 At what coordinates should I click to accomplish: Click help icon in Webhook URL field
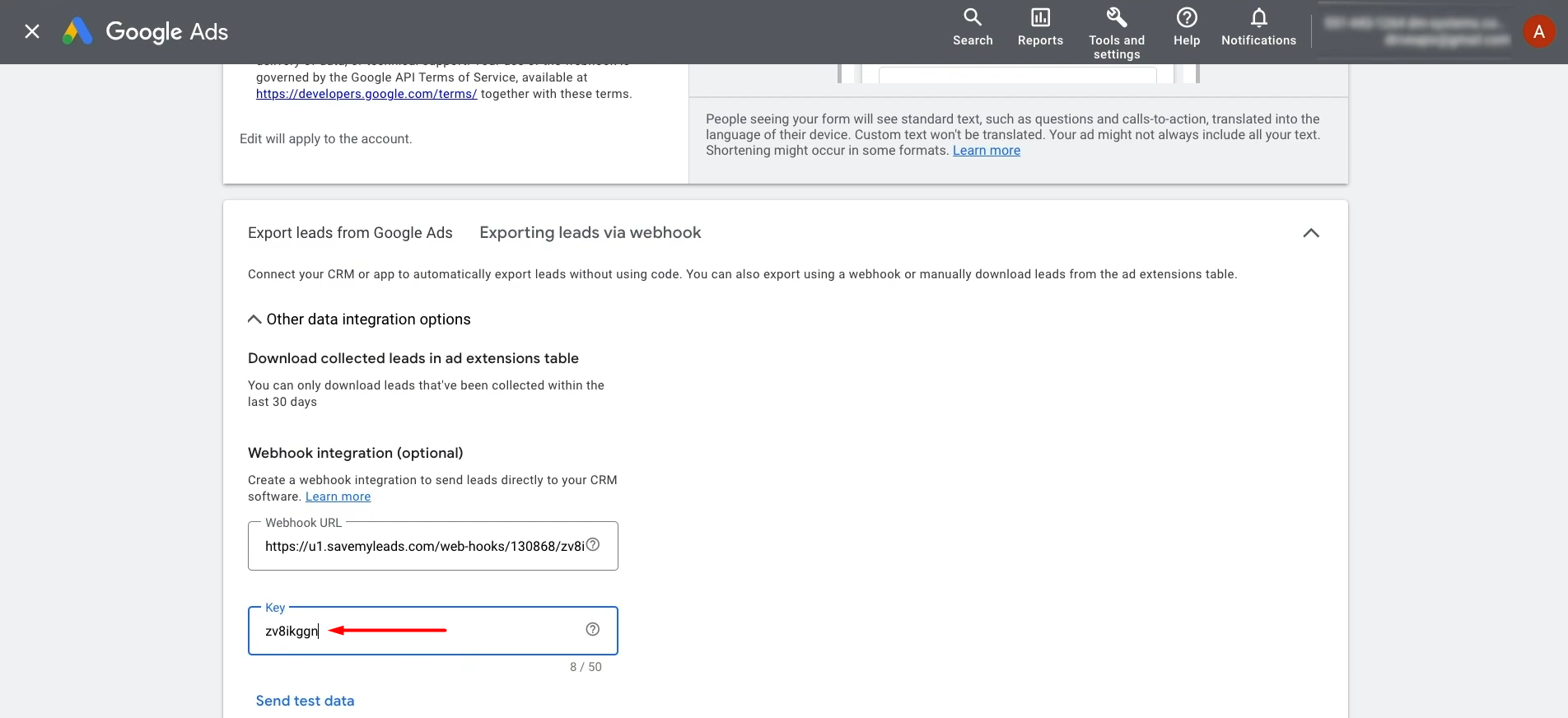[593, 544]
